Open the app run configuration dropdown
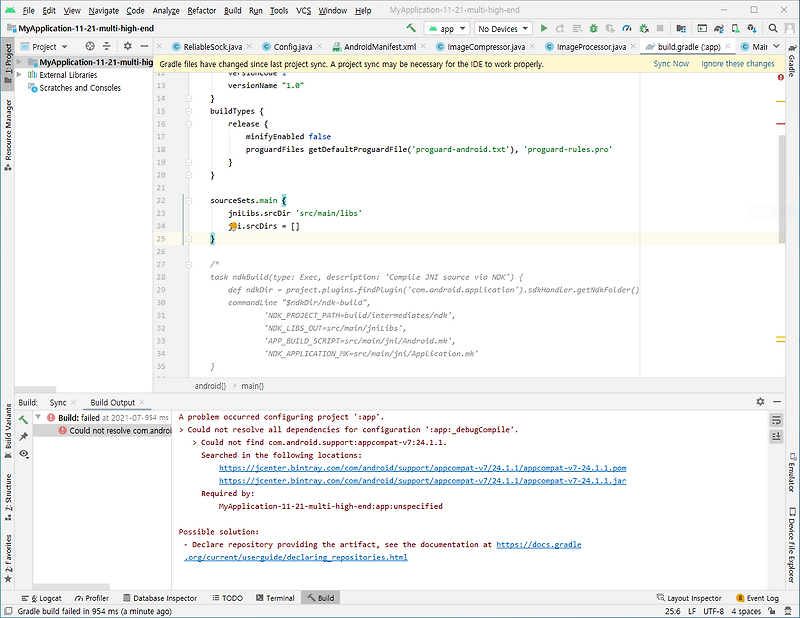 pyautogui.click(x=447, y=28)
